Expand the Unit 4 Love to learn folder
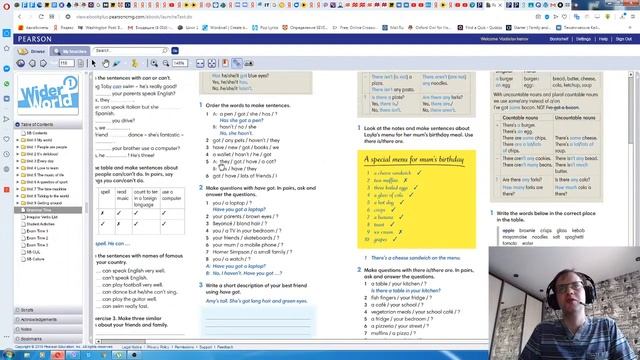 [x=18, y=168]
